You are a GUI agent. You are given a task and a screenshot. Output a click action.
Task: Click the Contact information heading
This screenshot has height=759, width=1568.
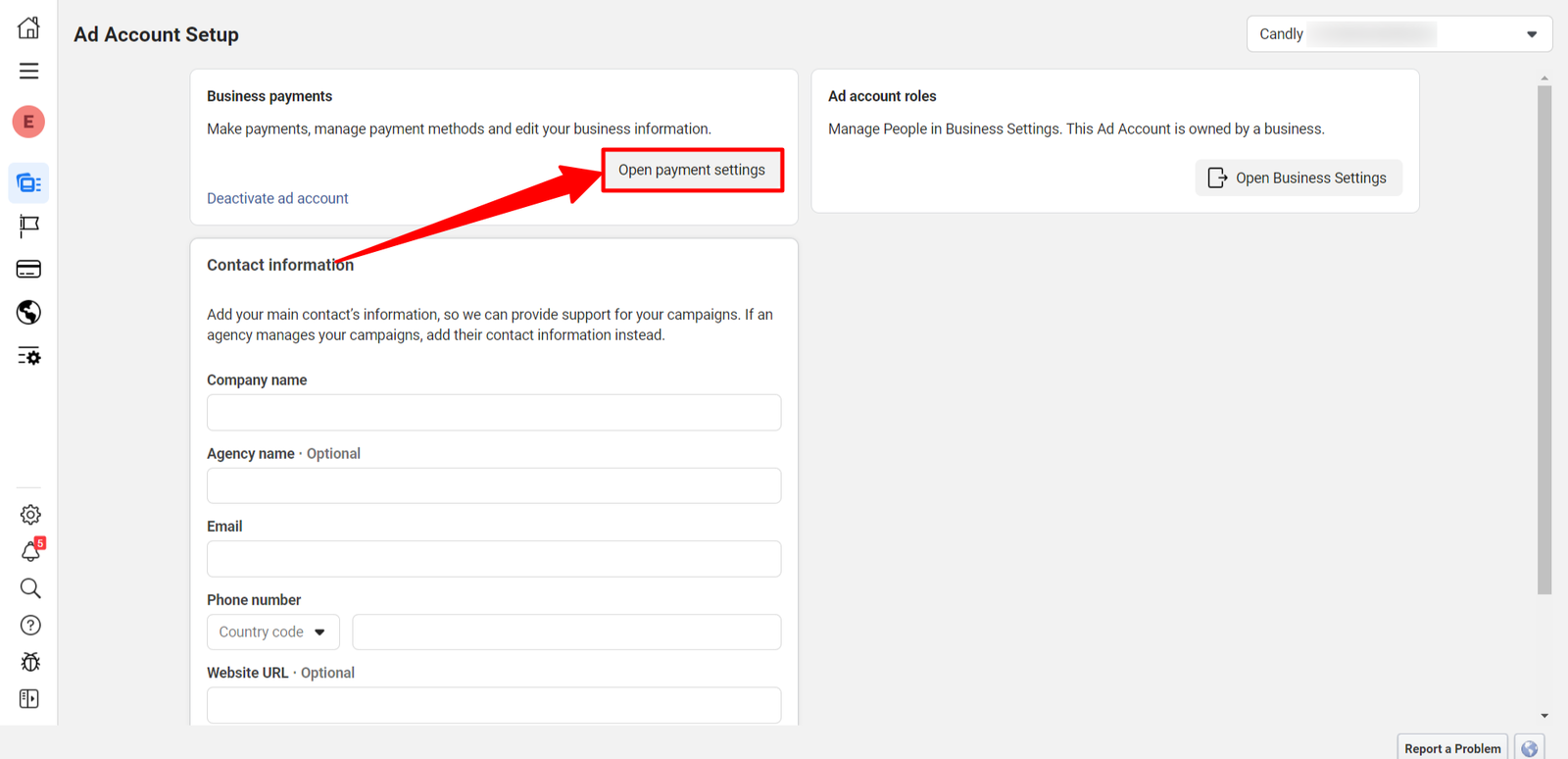[280, 265]
